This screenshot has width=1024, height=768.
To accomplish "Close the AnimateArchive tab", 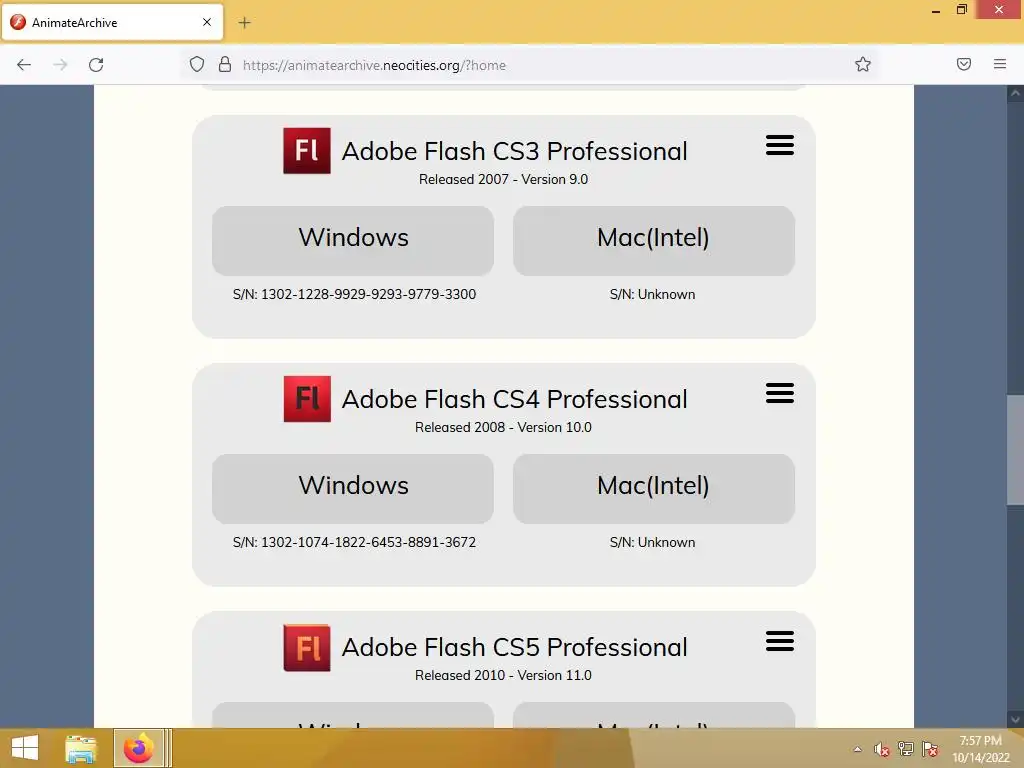I will coord(207,22).
